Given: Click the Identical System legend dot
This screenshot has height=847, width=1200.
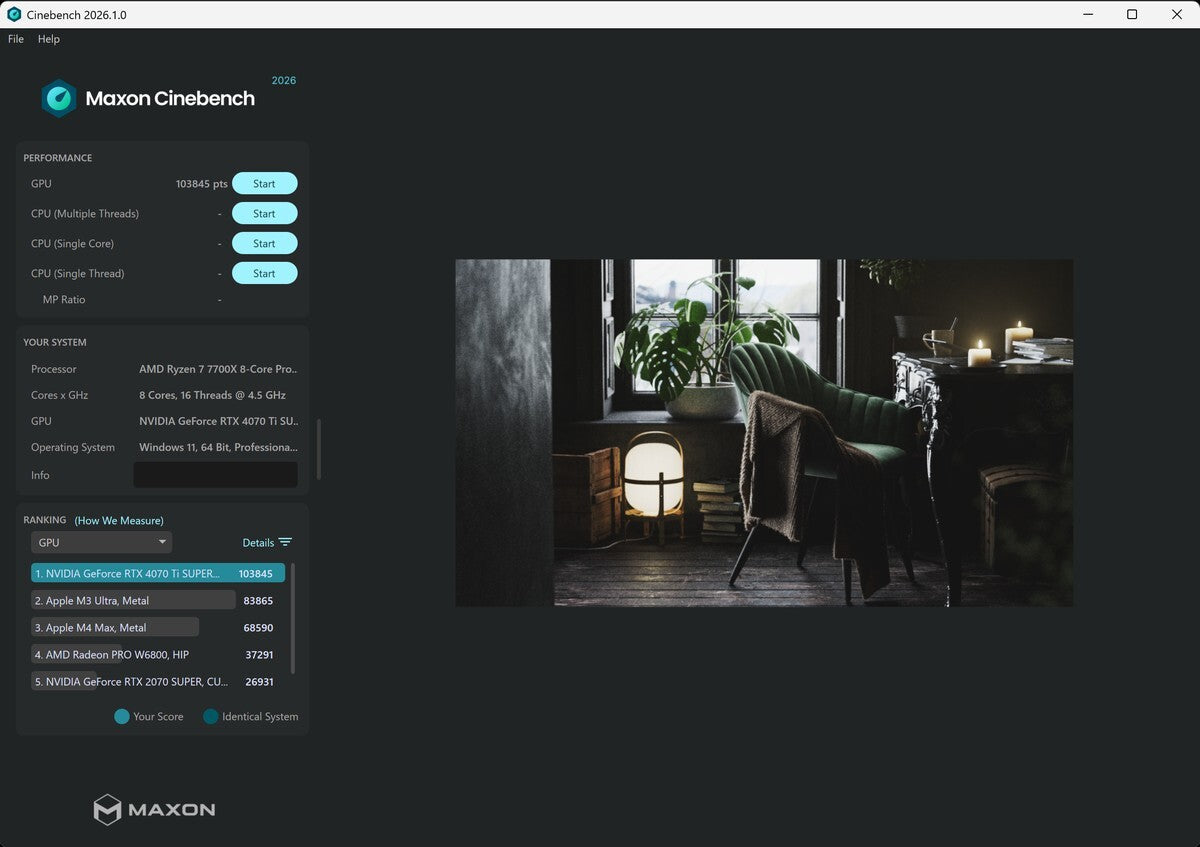Looking at the screenshot, I should point(211,716).
